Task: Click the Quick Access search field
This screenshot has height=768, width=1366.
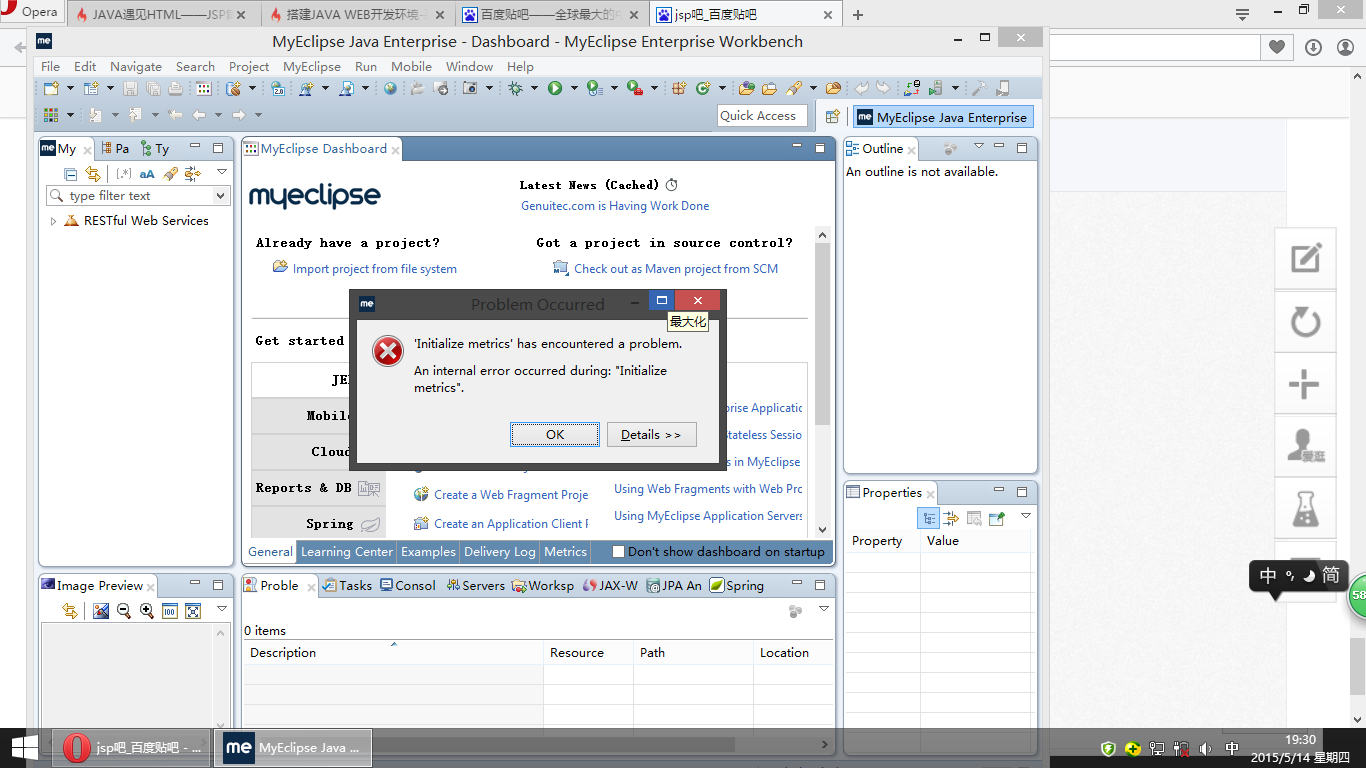Action: pyautogui.click(x=762, y=116)
